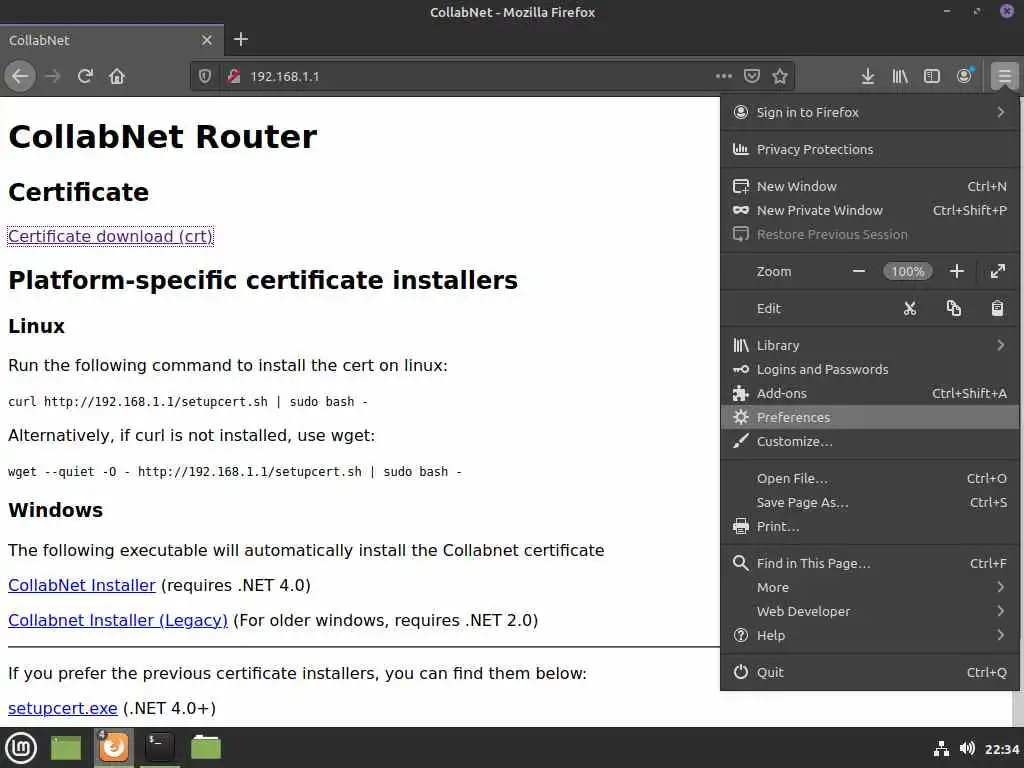Viewport: 1024px width, 768px height.
Task: Choose New Window from the menu
Action: pos(870,186)
